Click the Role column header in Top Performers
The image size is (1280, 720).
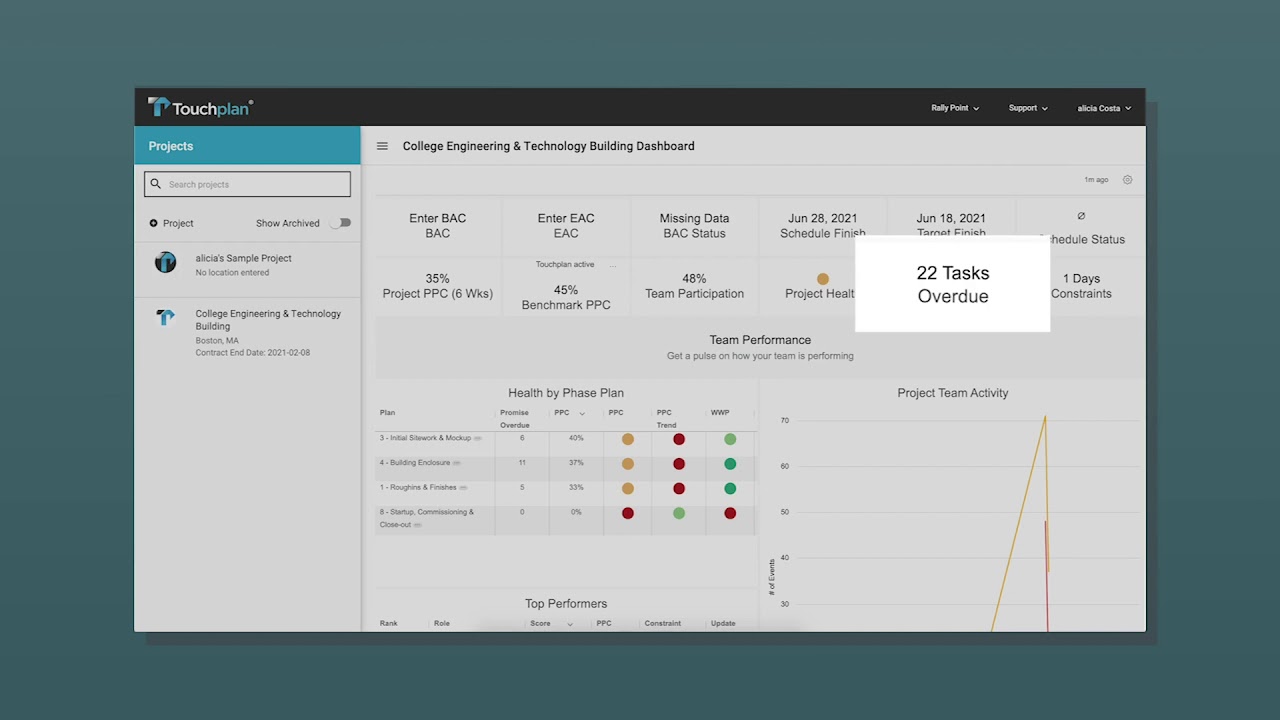point(442,624)
